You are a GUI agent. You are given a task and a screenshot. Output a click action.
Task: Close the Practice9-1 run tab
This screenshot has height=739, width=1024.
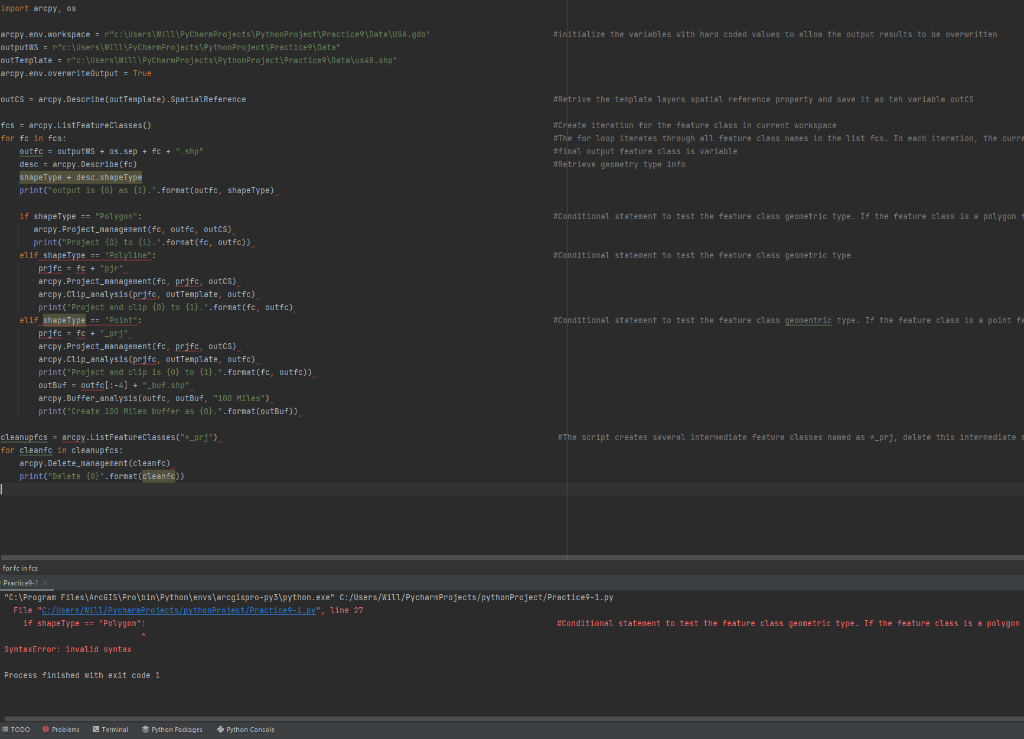pyautogui.click(x=45, y=583)
